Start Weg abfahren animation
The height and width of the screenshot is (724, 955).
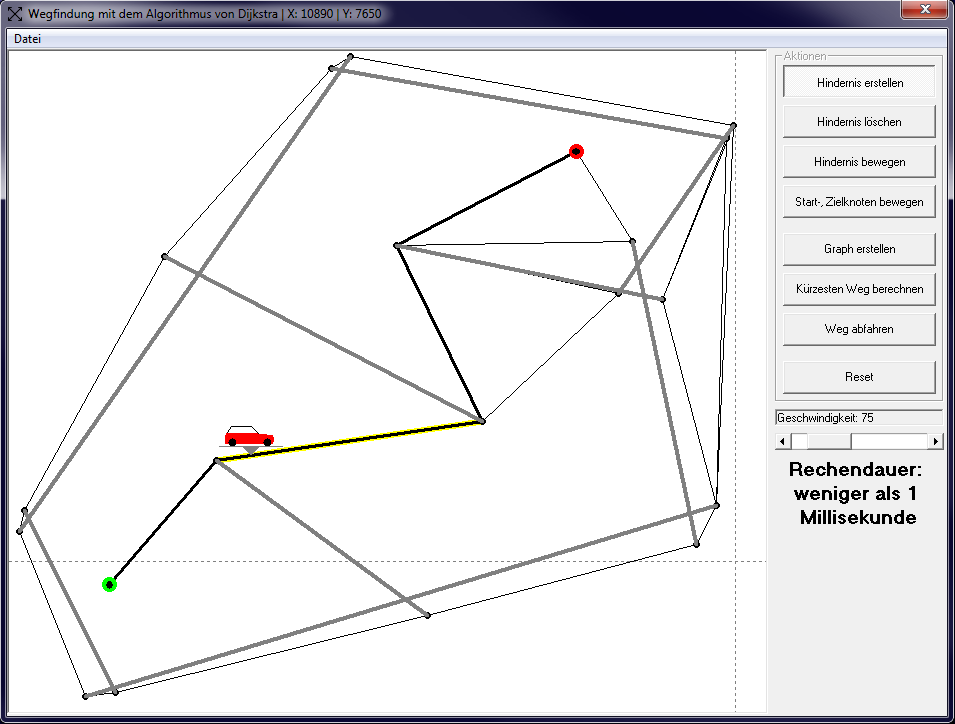pos(859,329)
